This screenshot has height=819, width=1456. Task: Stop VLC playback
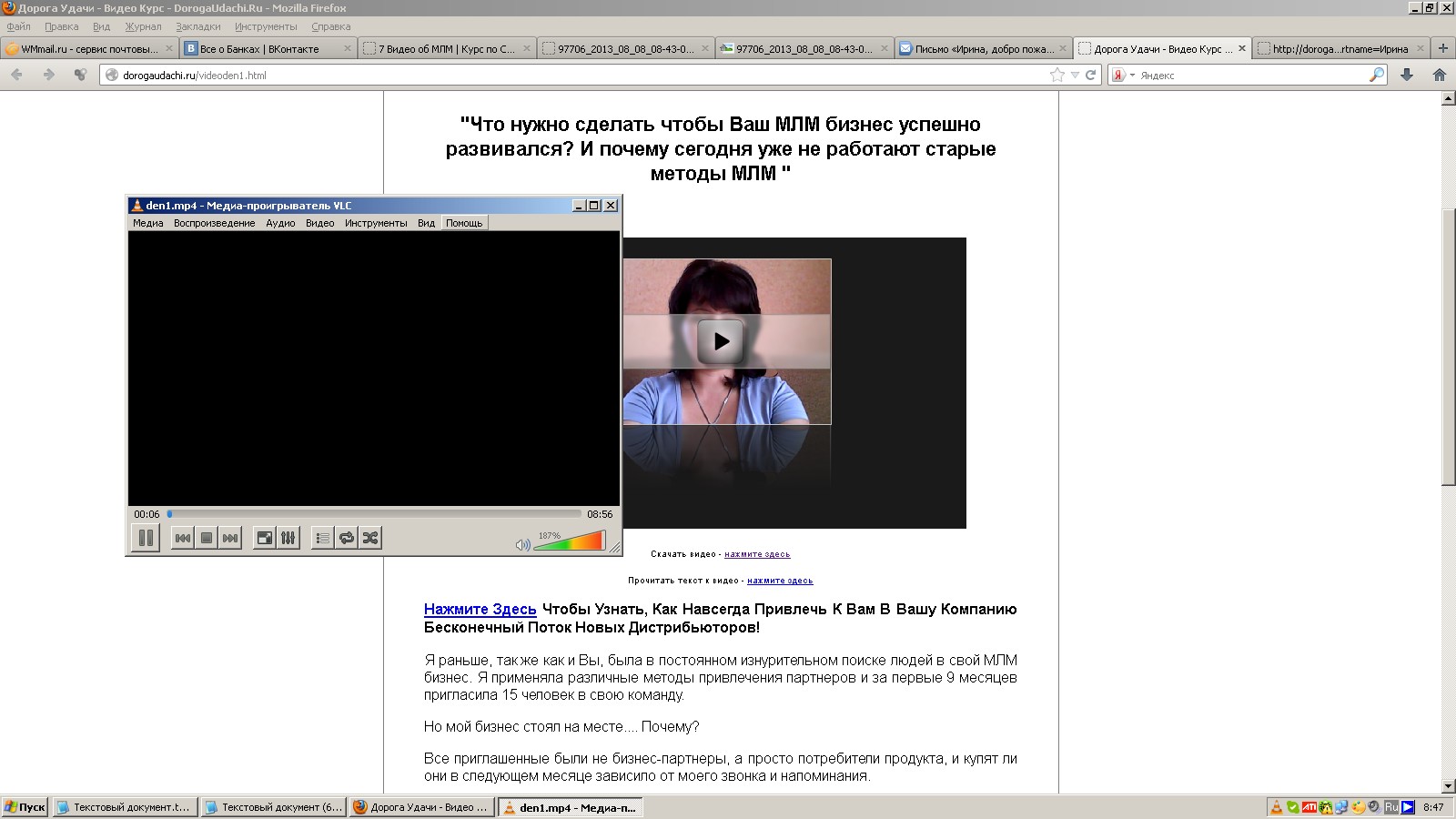tap(207, 538)
